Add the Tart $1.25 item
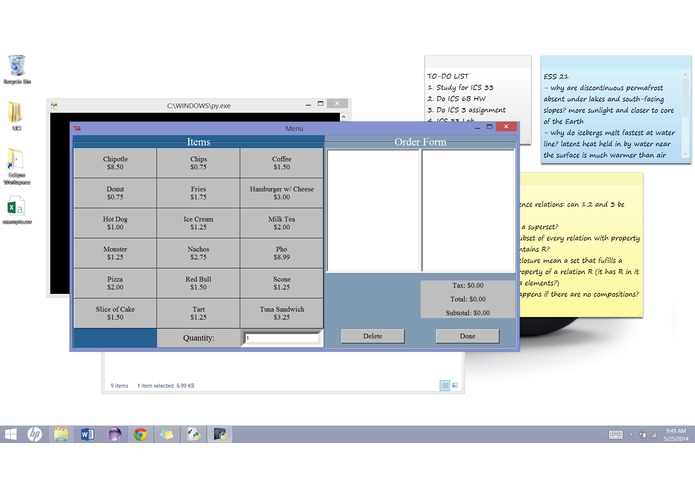Viewport: 695px width, 494px height. (198, 314)
